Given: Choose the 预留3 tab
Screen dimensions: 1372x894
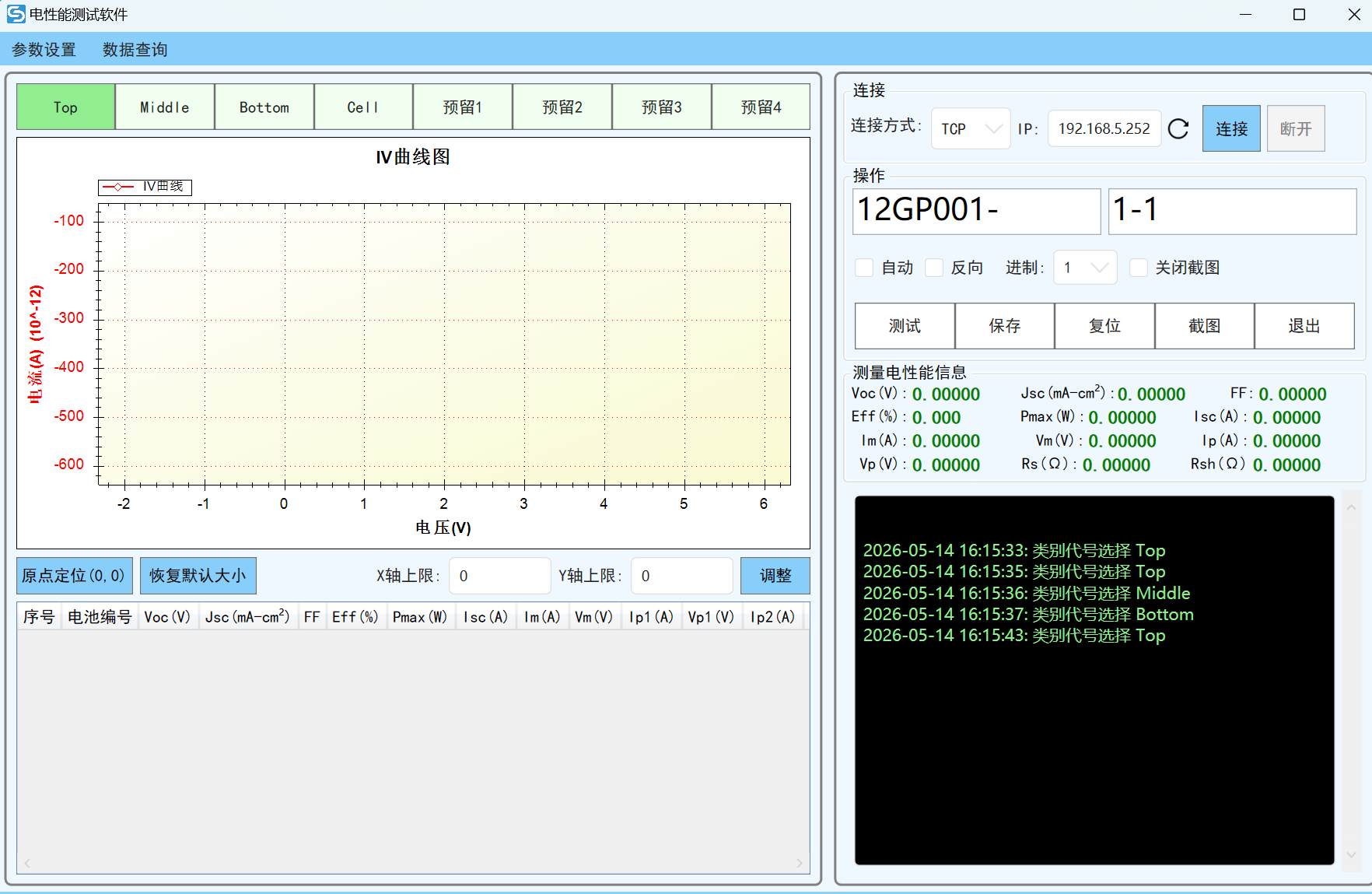Looking at the screenshot, I should [x=662, y=107].
